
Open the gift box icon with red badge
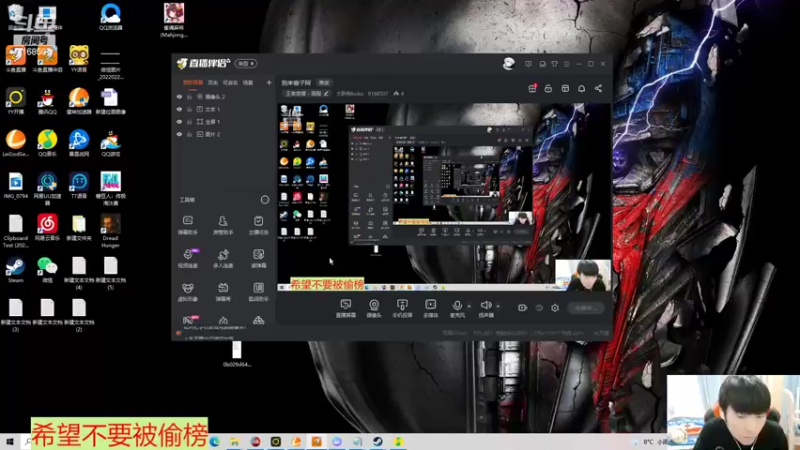coord(532,88)
